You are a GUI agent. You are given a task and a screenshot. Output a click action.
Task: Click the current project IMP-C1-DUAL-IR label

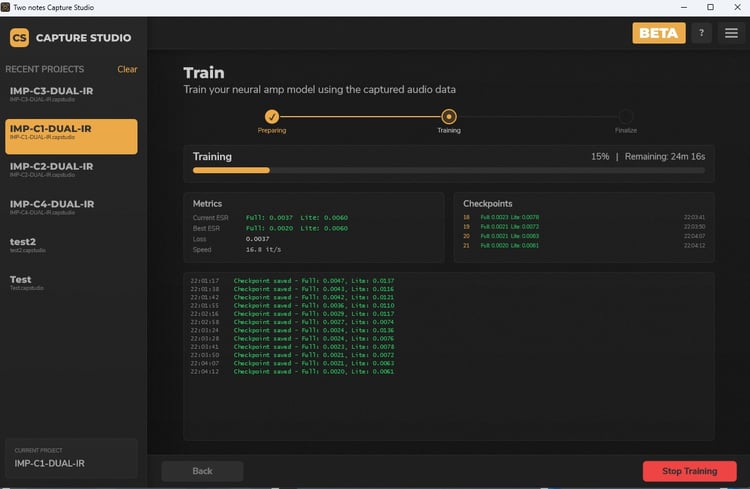(49, 464)
